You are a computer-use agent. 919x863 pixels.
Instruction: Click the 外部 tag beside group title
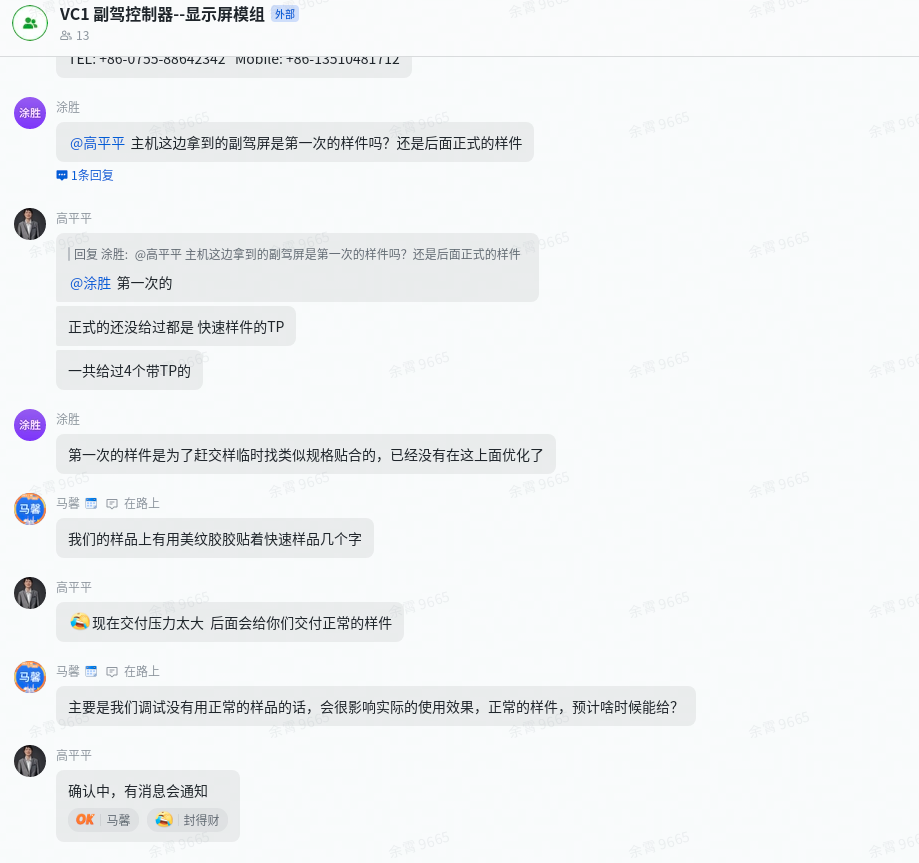[x=285, y=14]
